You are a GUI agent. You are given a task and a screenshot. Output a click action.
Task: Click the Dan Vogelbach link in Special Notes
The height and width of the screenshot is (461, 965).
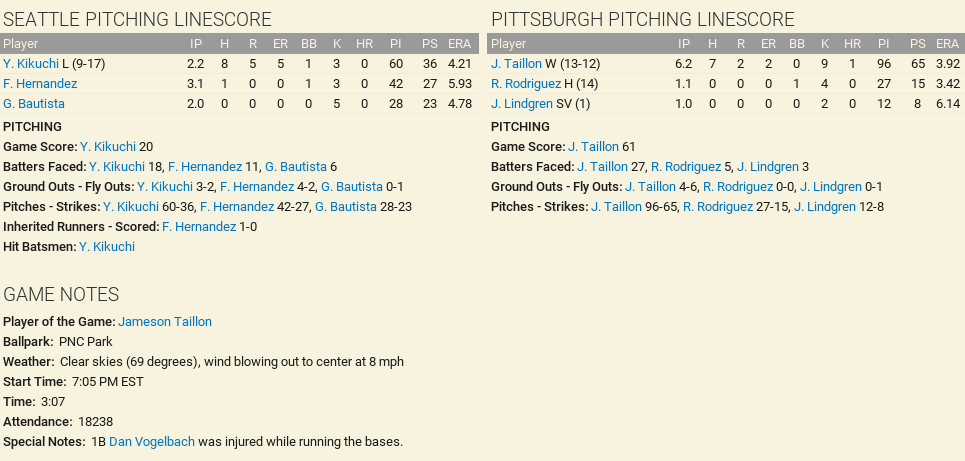tap(152, 442)
